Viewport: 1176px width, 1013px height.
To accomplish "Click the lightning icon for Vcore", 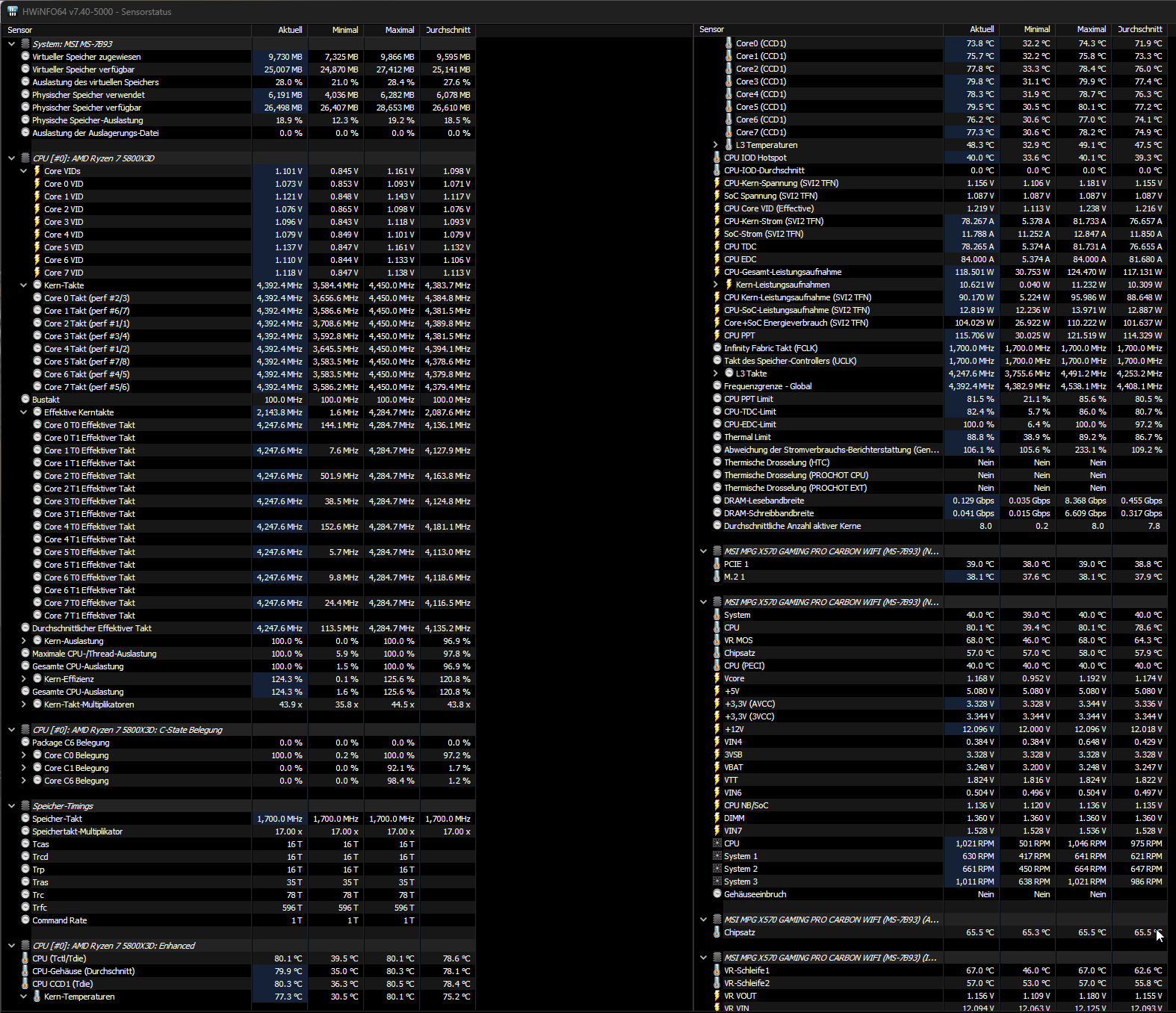I will pos(717,678).
